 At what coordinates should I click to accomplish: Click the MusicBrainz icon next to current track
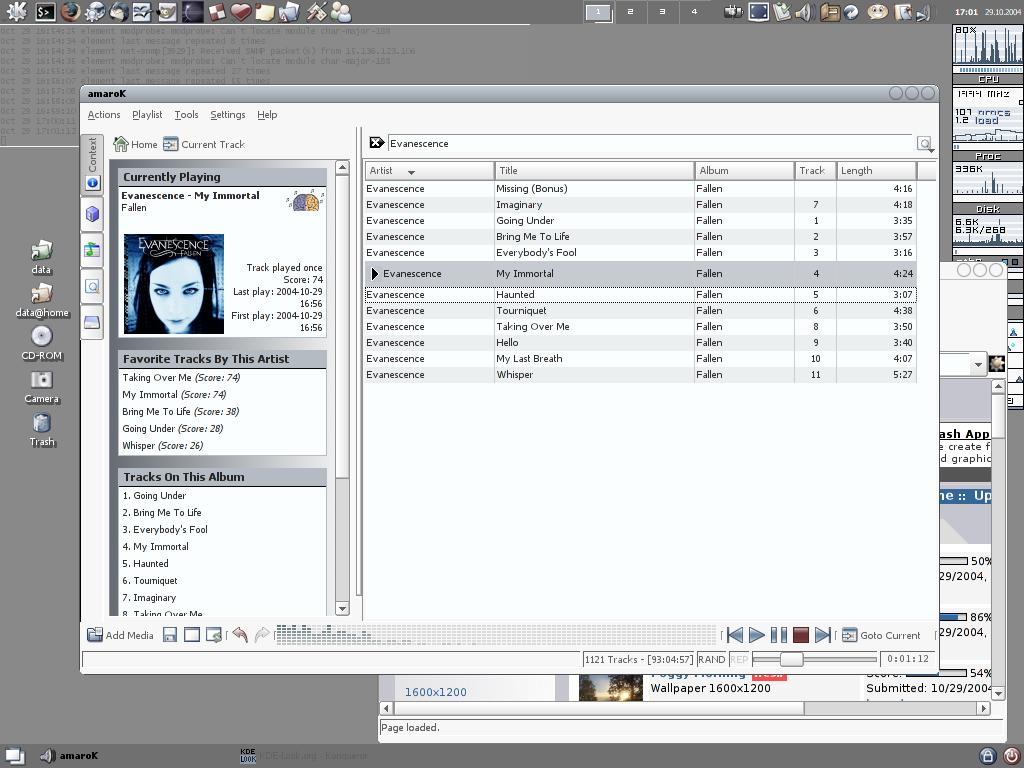point(305,200)
